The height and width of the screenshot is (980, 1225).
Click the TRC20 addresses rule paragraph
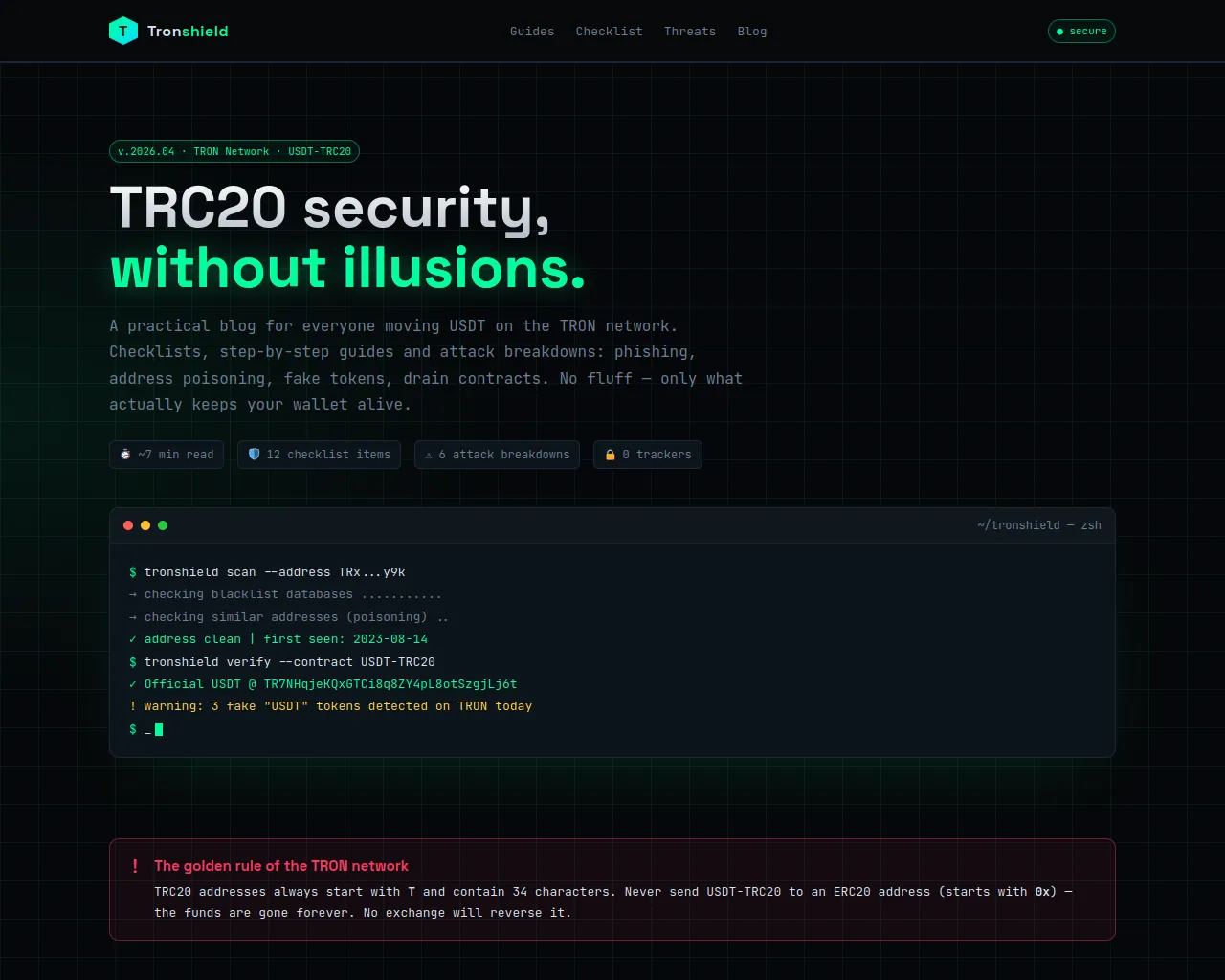(x=613, y=902)
